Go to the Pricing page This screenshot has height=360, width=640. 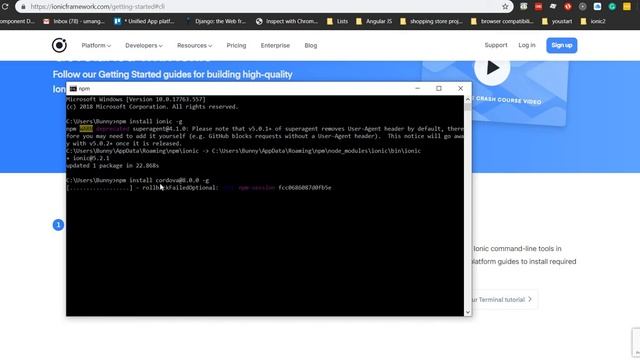pos(236,45)
